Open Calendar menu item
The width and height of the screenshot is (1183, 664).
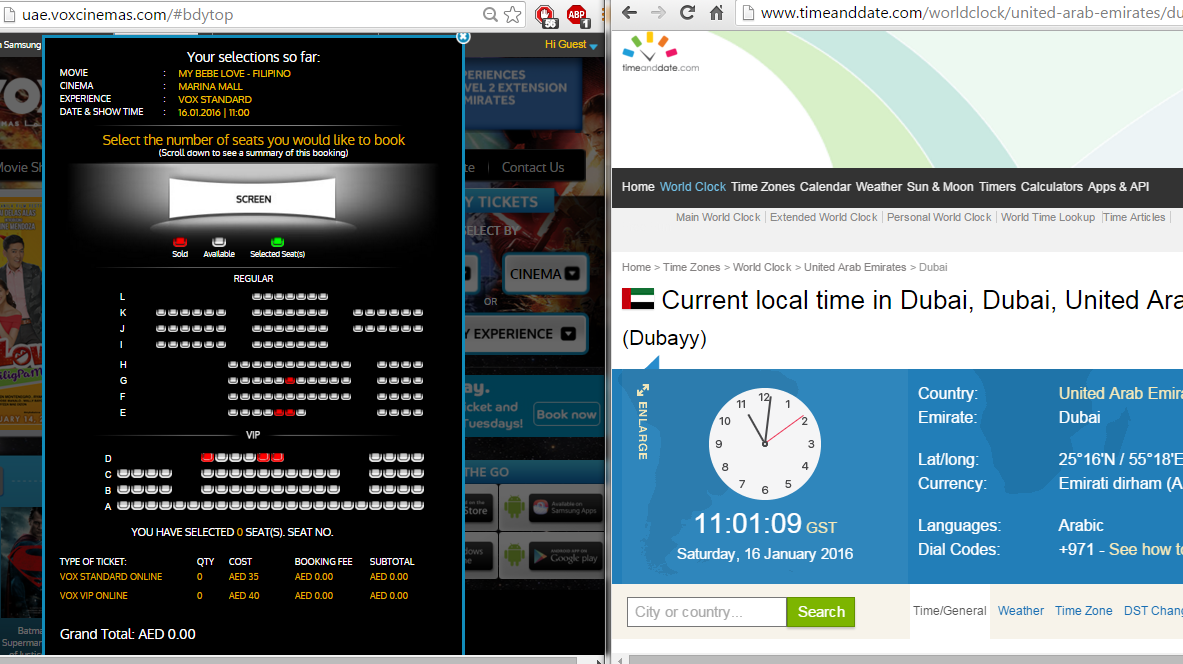[825, 186]
